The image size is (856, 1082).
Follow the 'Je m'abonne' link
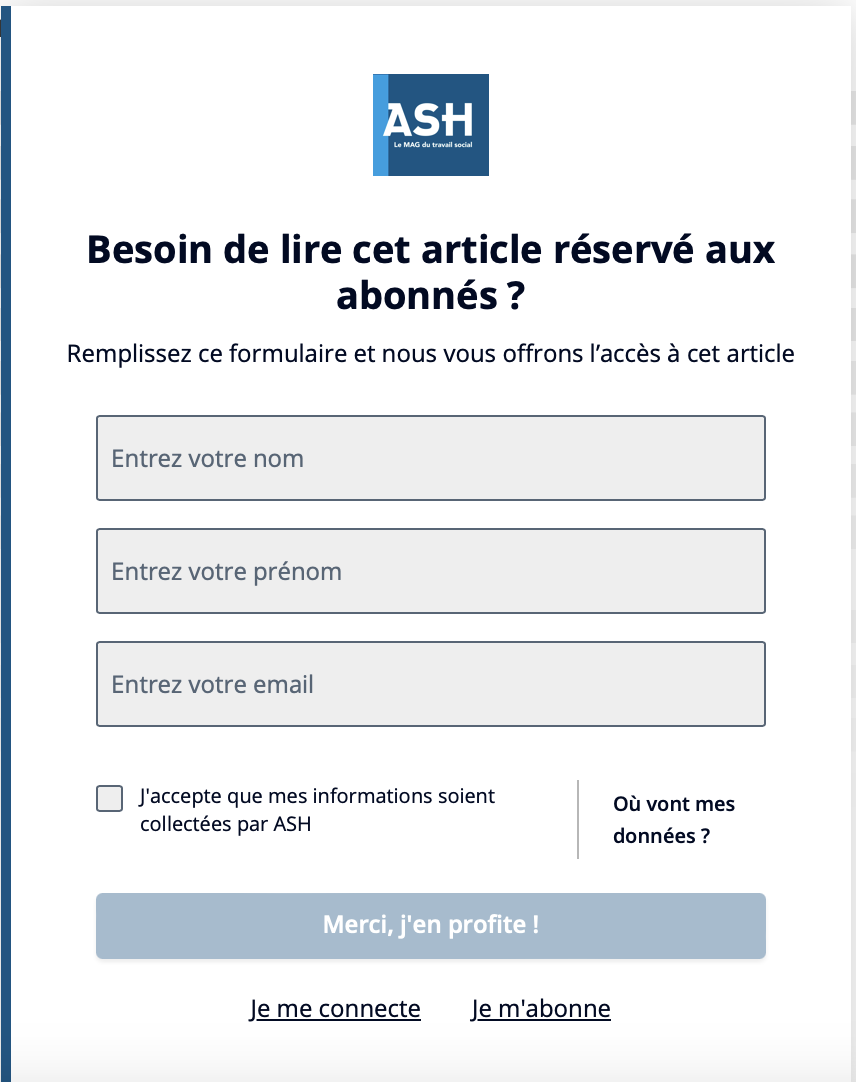tap(541, 1008)
